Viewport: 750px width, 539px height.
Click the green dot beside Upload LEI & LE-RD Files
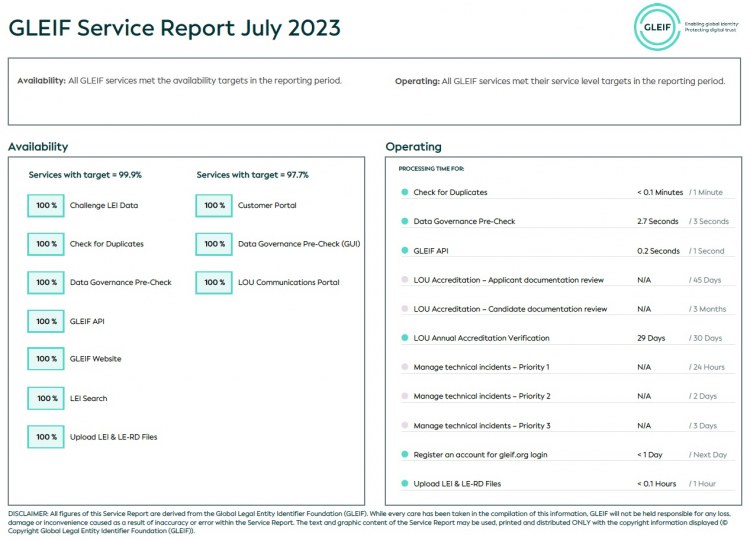tap(404, 484)
